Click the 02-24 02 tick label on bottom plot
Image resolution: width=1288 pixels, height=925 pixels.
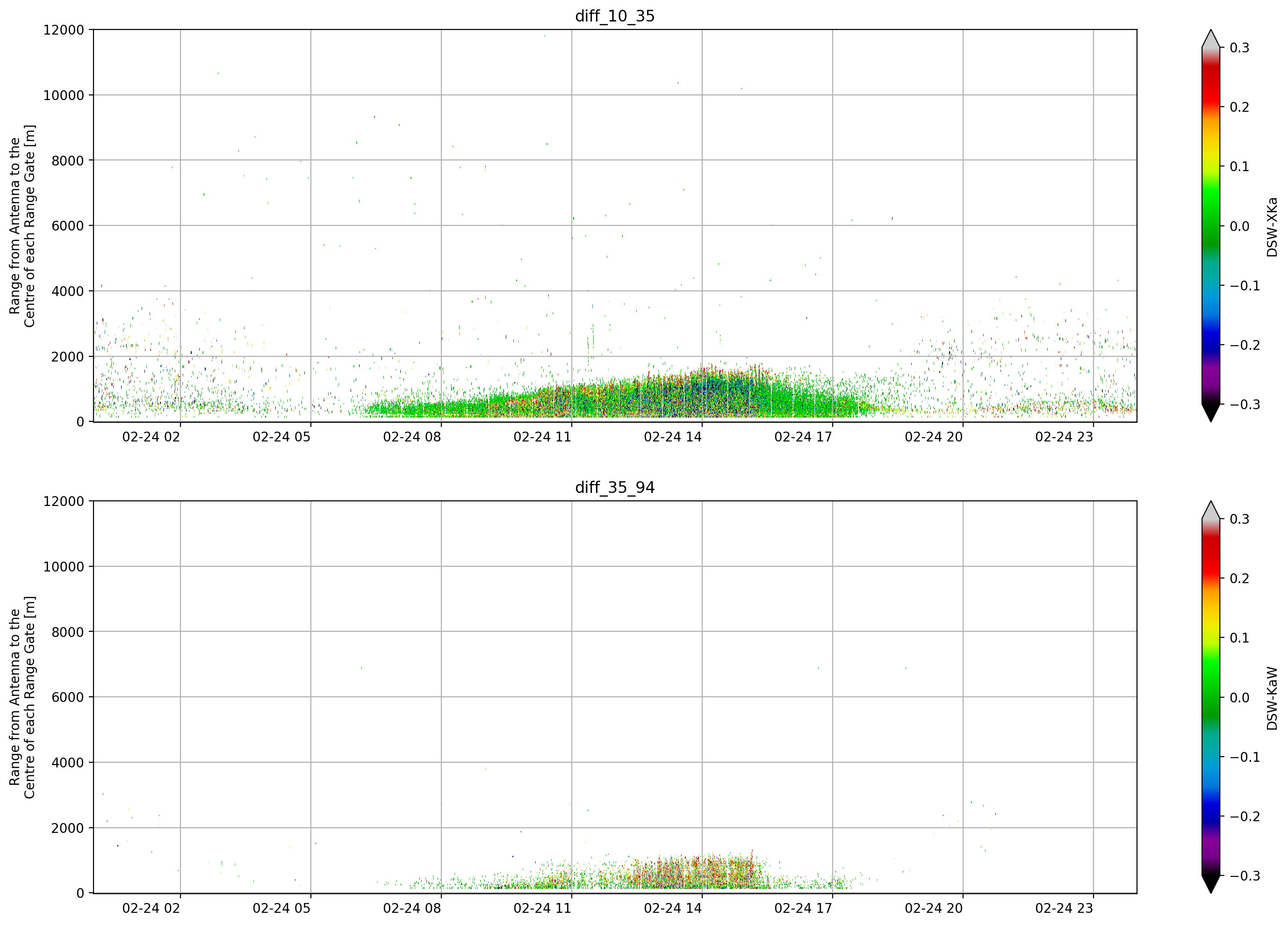click(151, 909)
